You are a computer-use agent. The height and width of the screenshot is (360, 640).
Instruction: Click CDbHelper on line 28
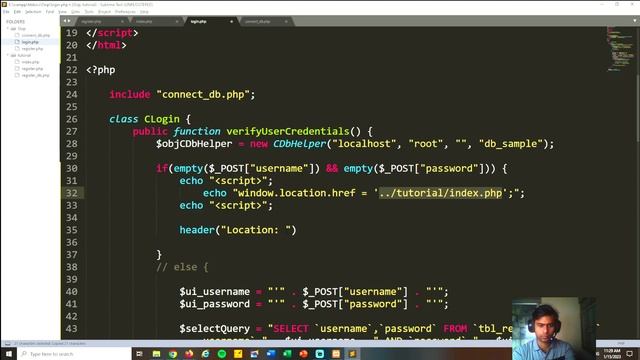point(300,144)
